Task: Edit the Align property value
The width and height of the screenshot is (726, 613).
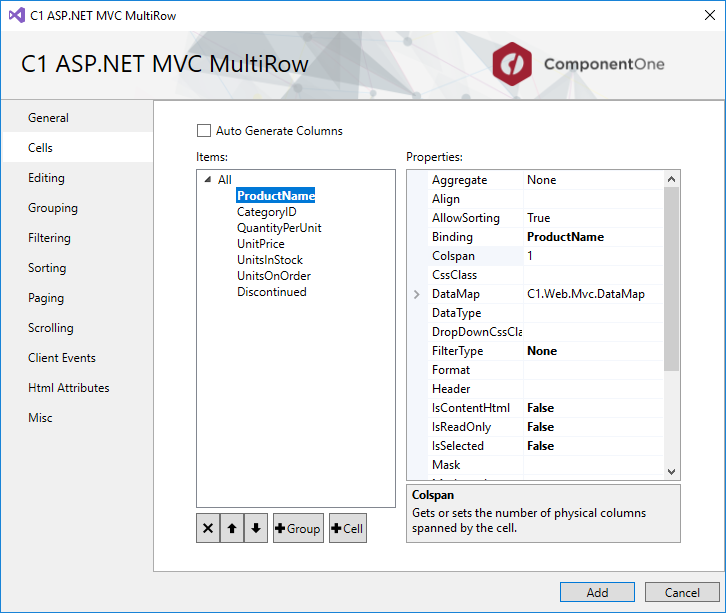Action: click(593, 199)
